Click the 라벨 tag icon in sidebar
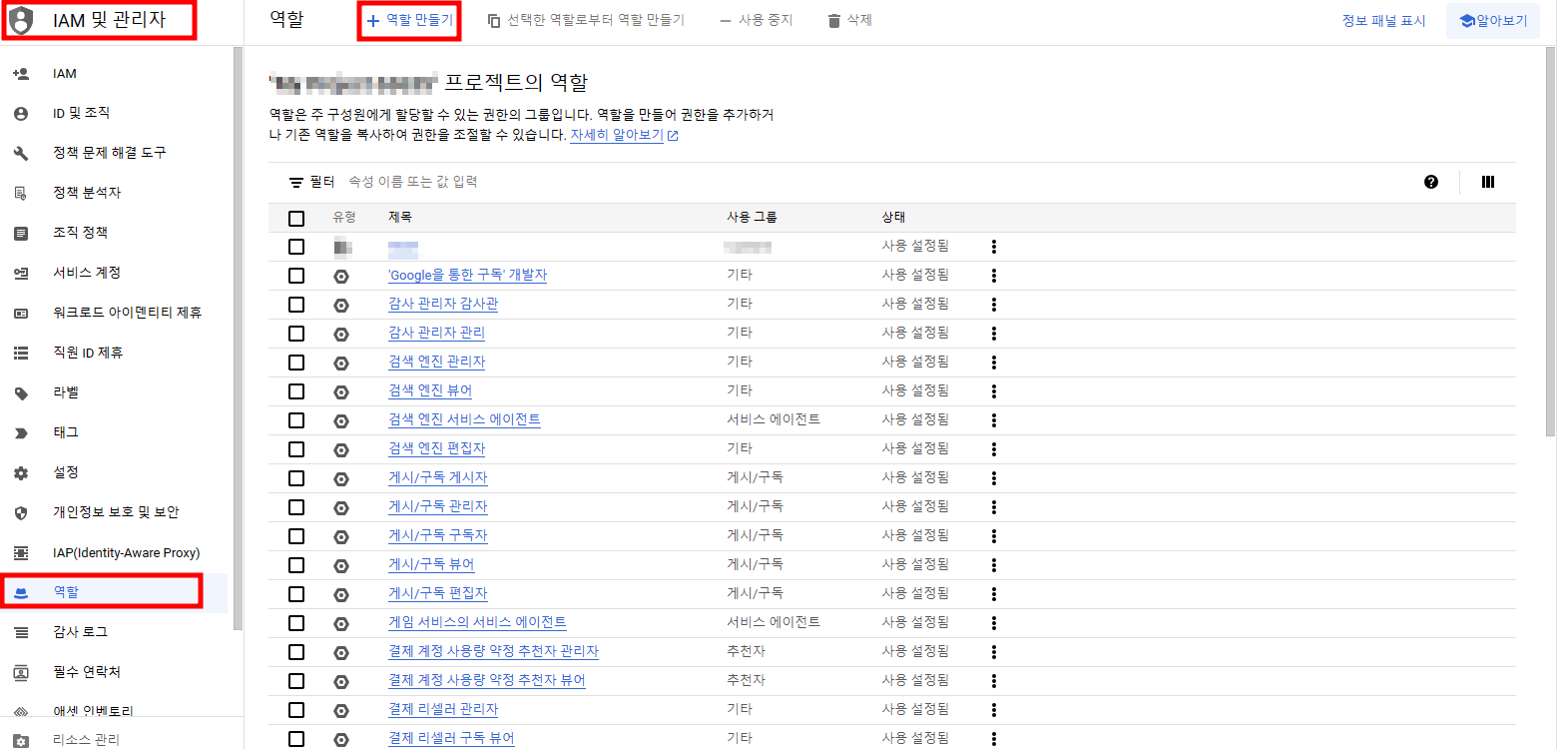1568x749 pixels. 21,392
